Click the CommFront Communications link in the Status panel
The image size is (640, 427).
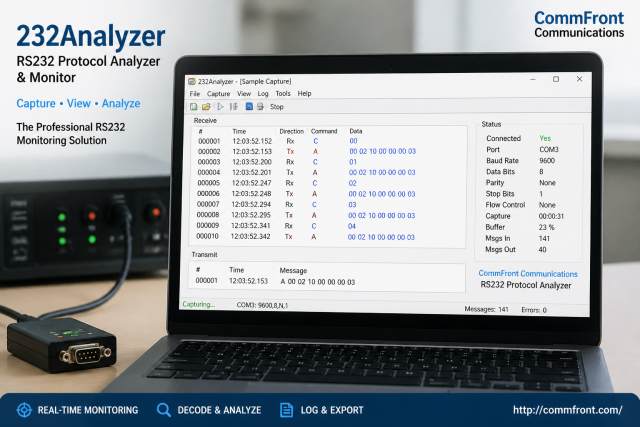(528, 274)
